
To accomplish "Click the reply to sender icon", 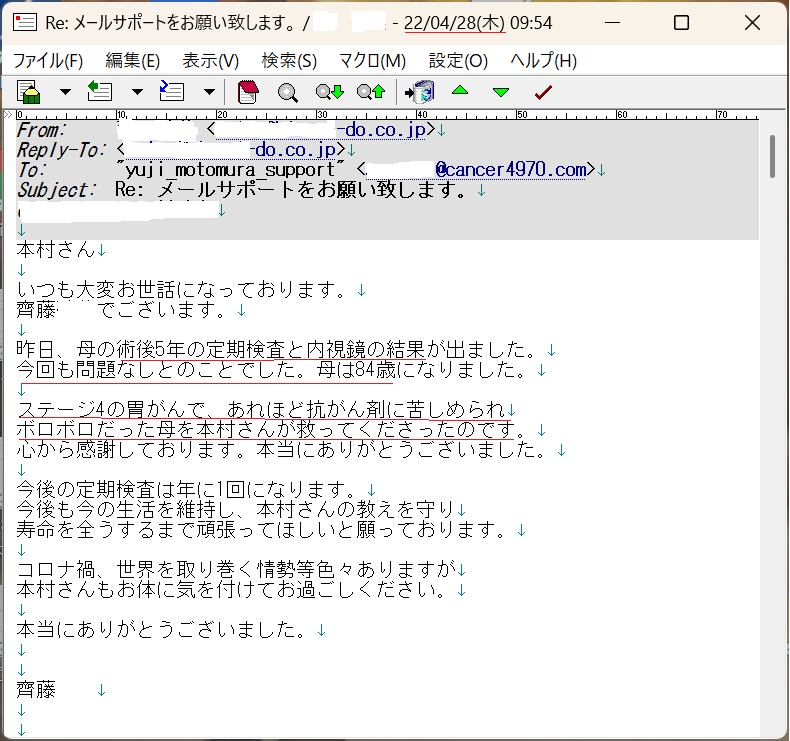I will click(x=100, y=92).
